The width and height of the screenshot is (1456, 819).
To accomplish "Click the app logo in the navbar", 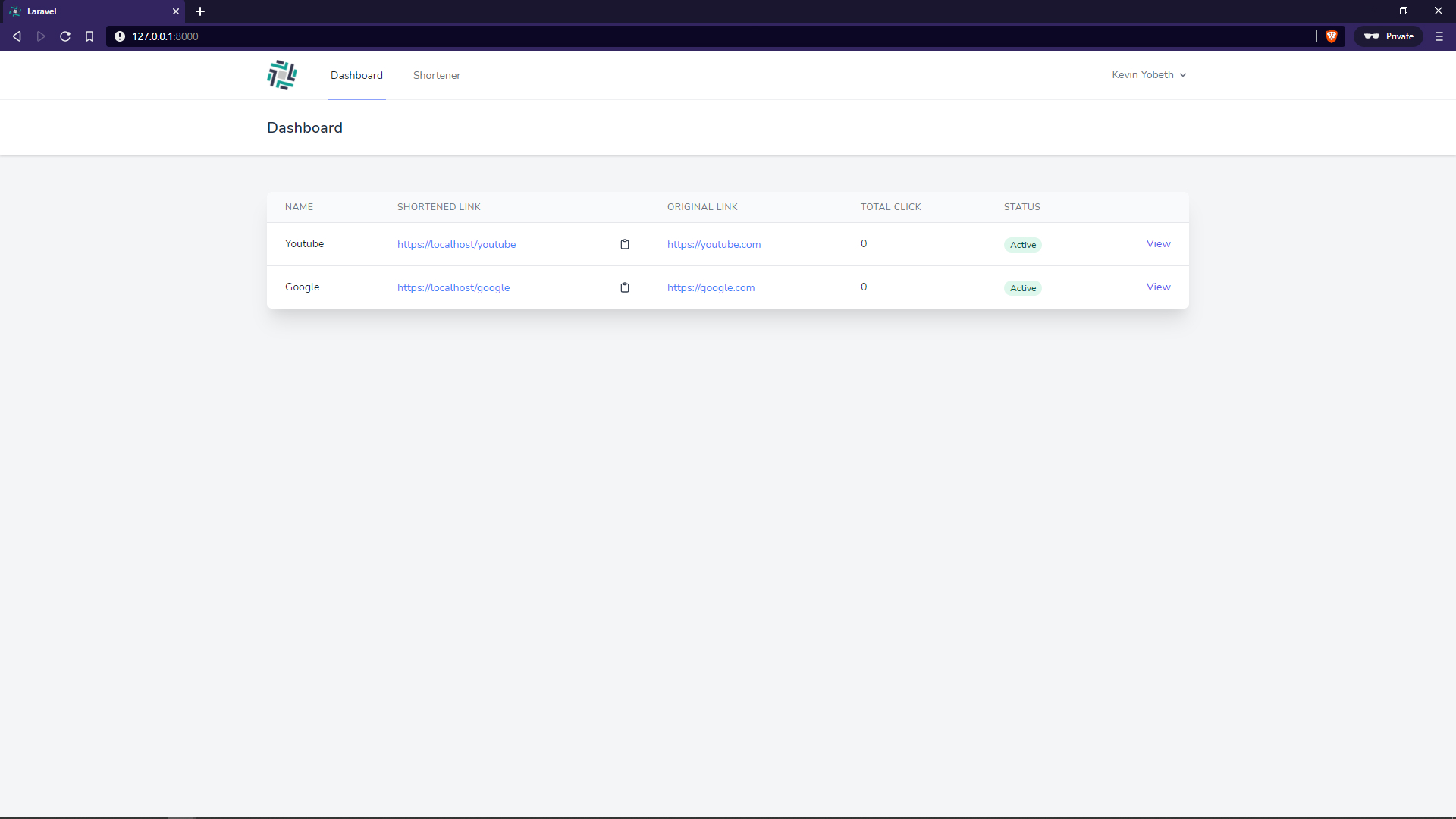I will point(282,75).
